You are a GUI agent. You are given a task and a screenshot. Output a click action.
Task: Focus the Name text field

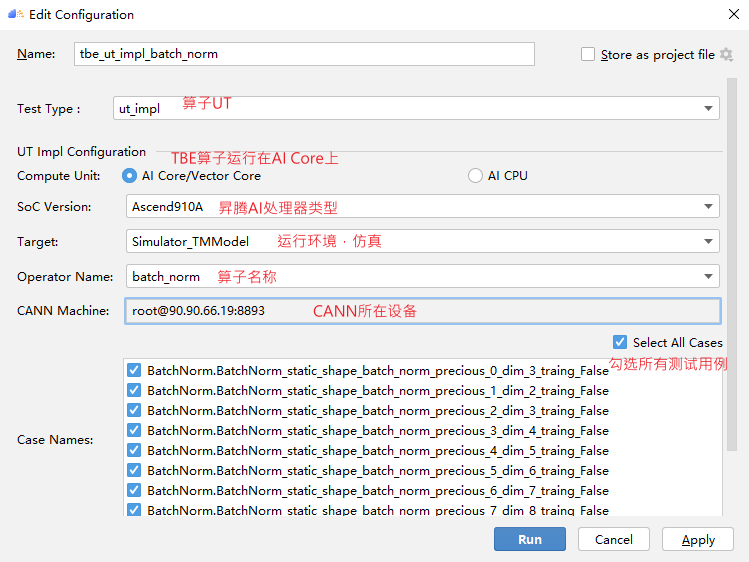pyautogui.click(x=304, y=54)
